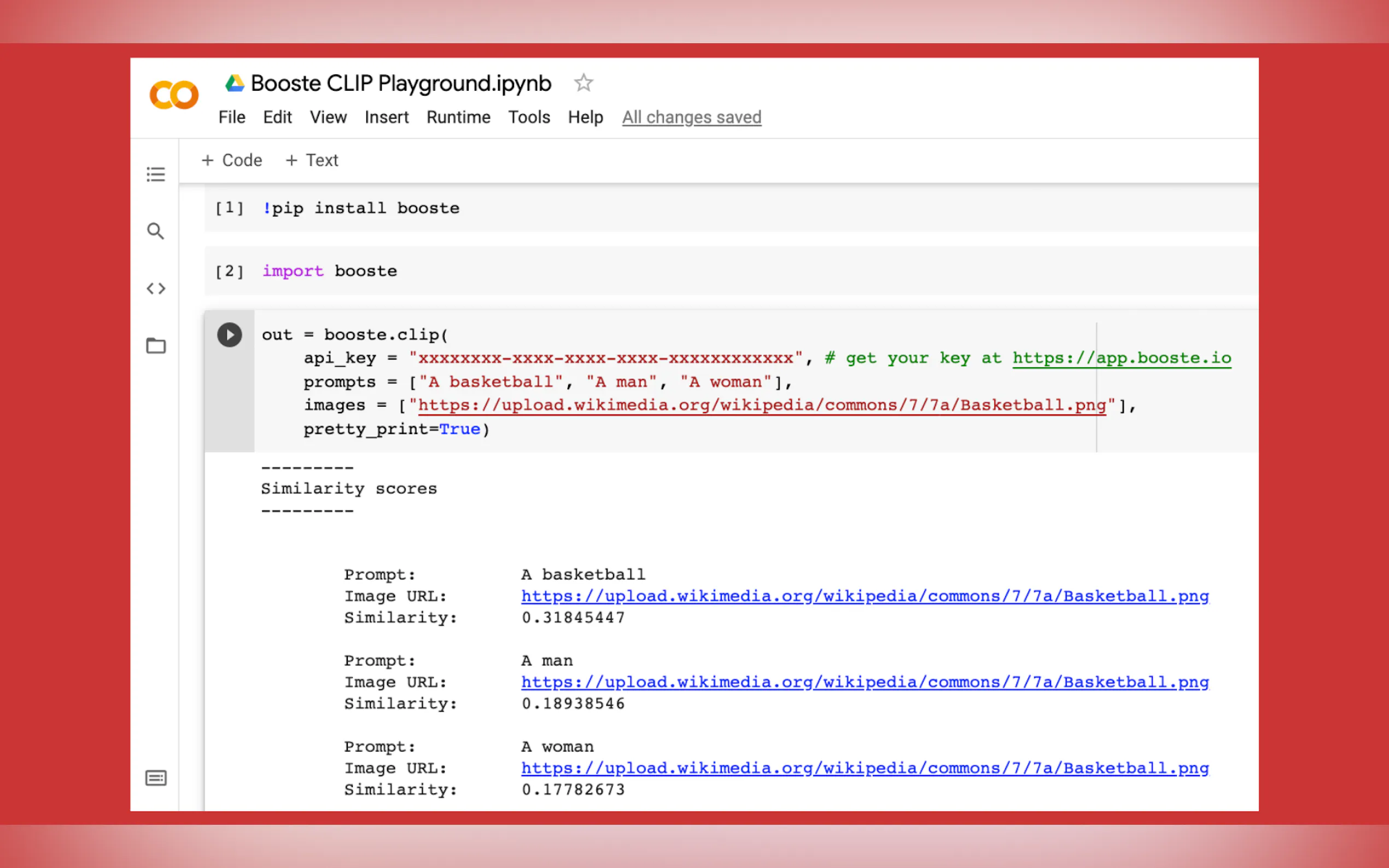
Task: Open the table of contents sidebar icon
Action: click(x=156, y=174)
